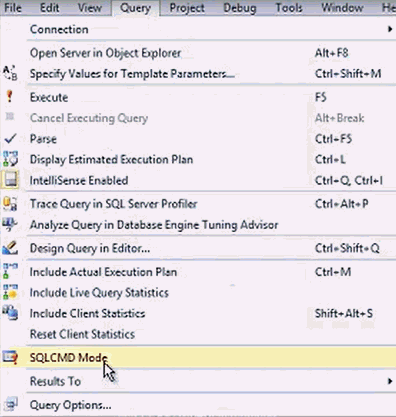This screenshot has height=417, width=396.
Task: Click the SQLCMD Mode icon
Action: point(10,357)
